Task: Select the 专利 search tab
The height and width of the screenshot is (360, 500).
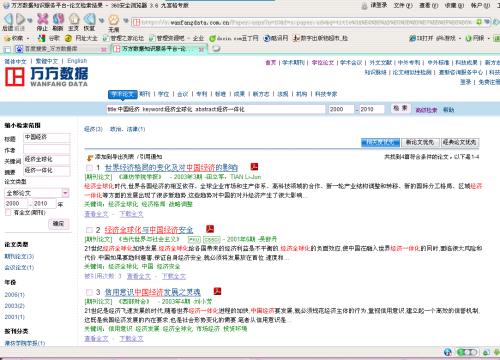Action: click(202, 94)
